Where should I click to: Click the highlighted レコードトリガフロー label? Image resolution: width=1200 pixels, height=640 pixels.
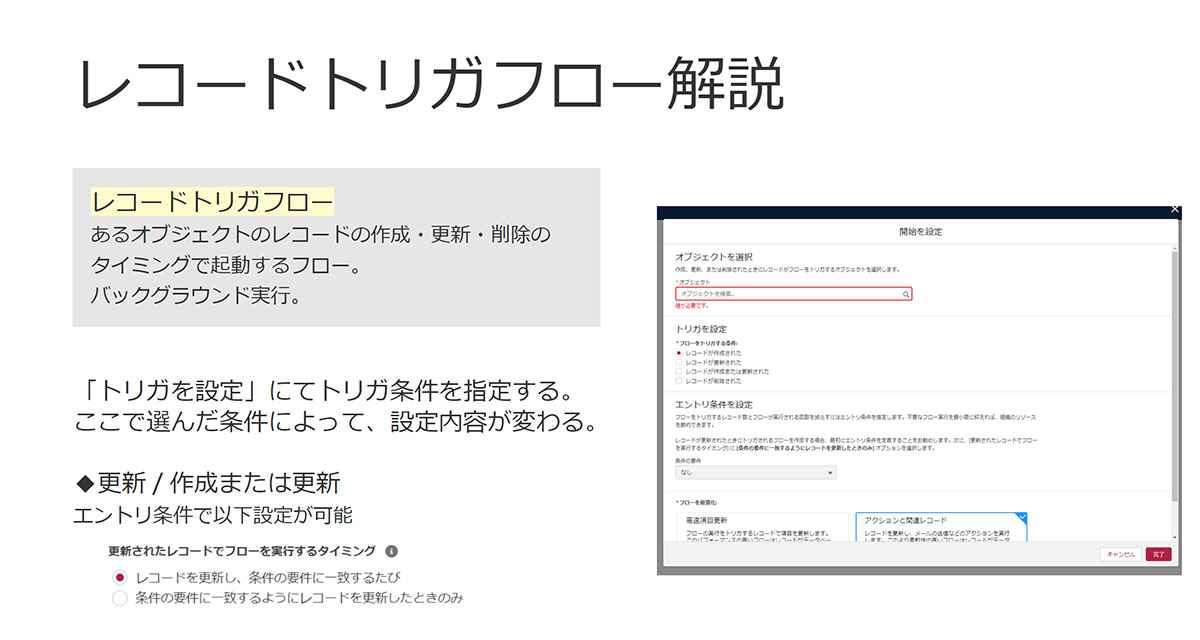(212, 201)
